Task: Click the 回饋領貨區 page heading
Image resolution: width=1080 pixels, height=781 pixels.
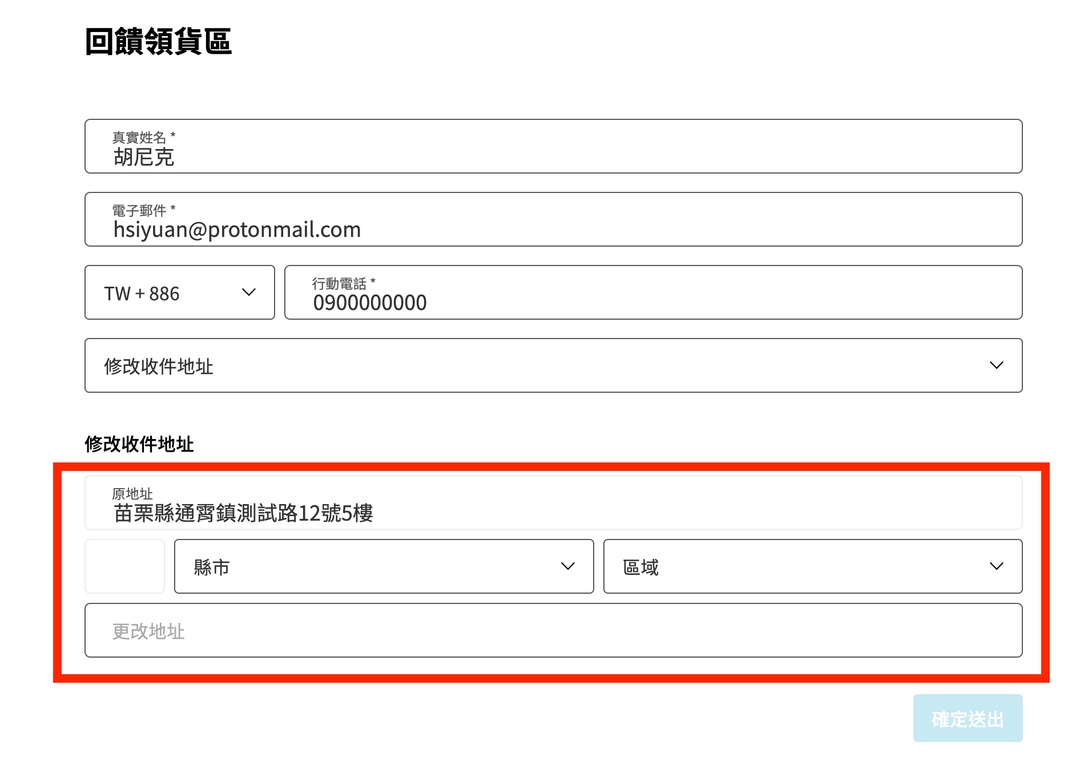Action: (x=158, y=42)
